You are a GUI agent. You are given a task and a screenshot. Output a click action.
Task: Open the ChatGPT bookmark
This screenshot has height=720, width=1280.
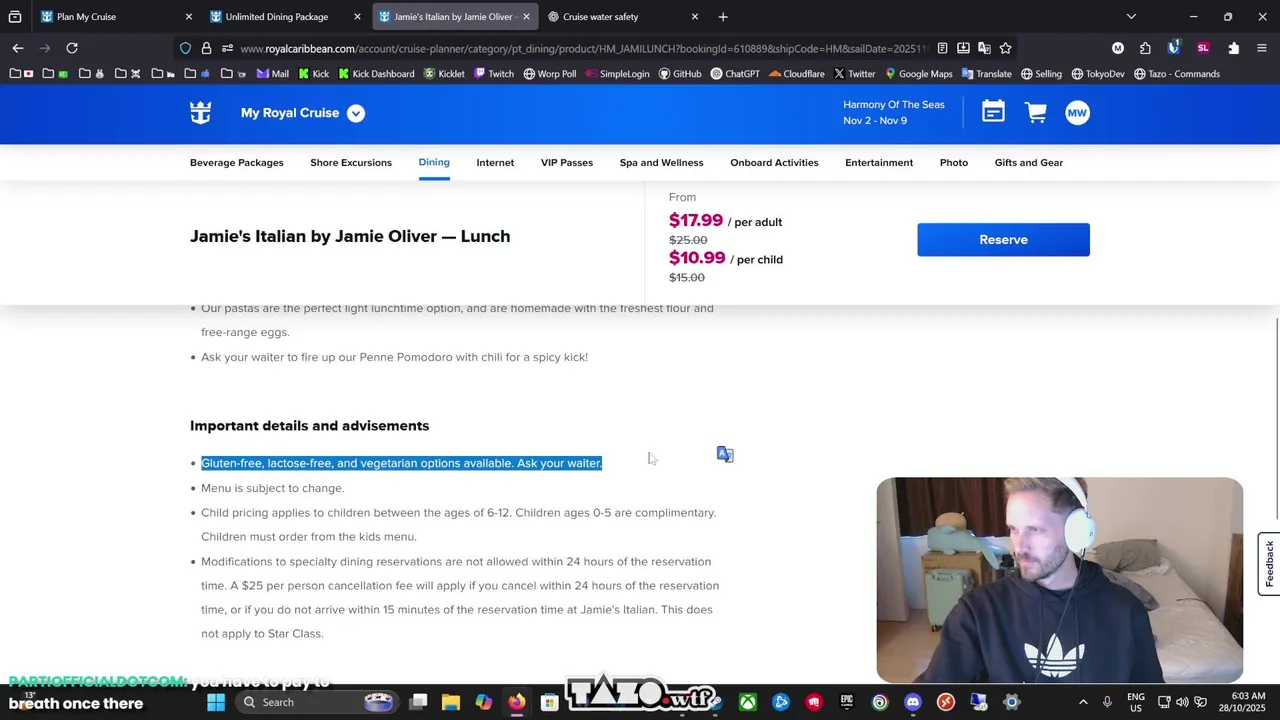click(735, 74)
